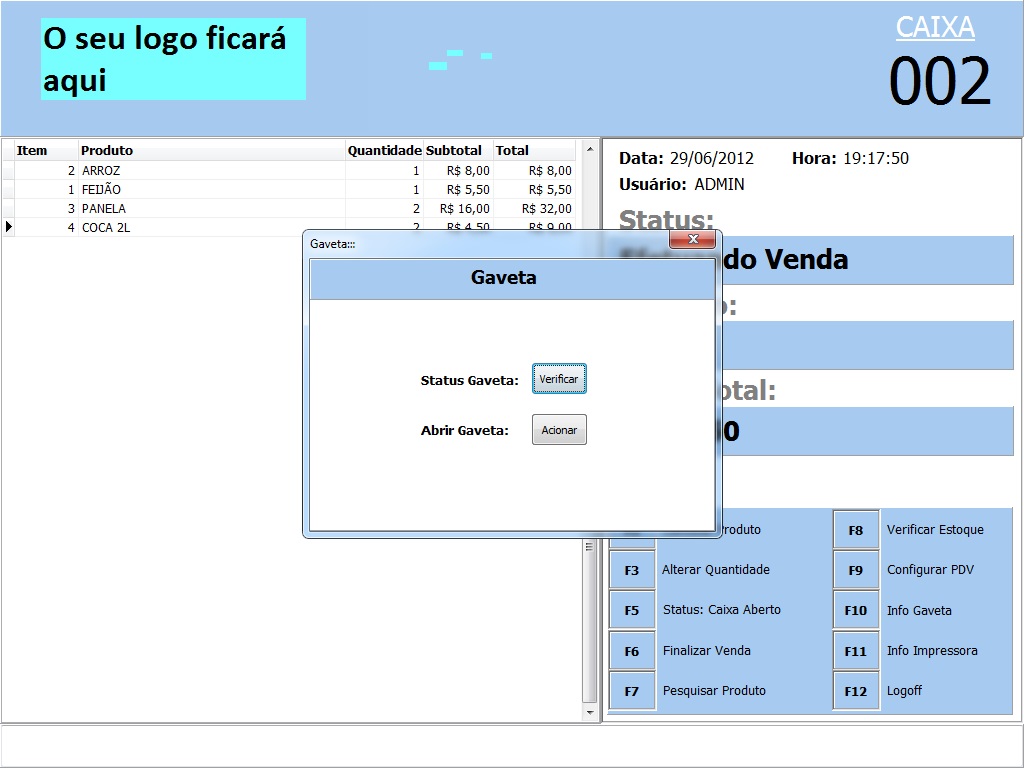Focus the bottom text input field
The image size is (1024, 768).
(510, 746)
